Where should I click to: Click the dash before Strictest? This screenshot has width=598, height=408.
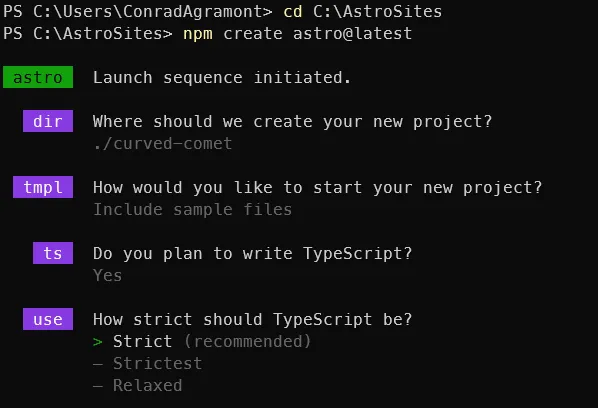[x=98, y=364]
